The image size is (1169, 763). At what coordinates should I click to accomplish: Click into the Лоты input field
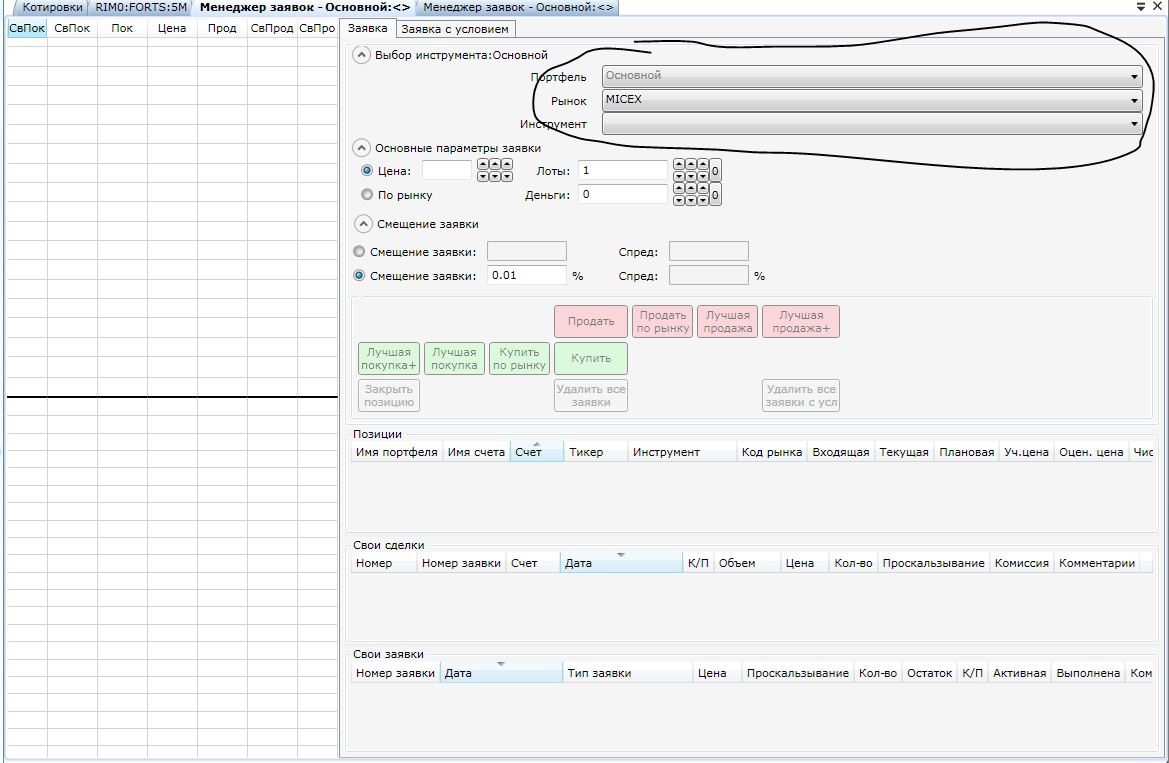click(x=622, y=171)
